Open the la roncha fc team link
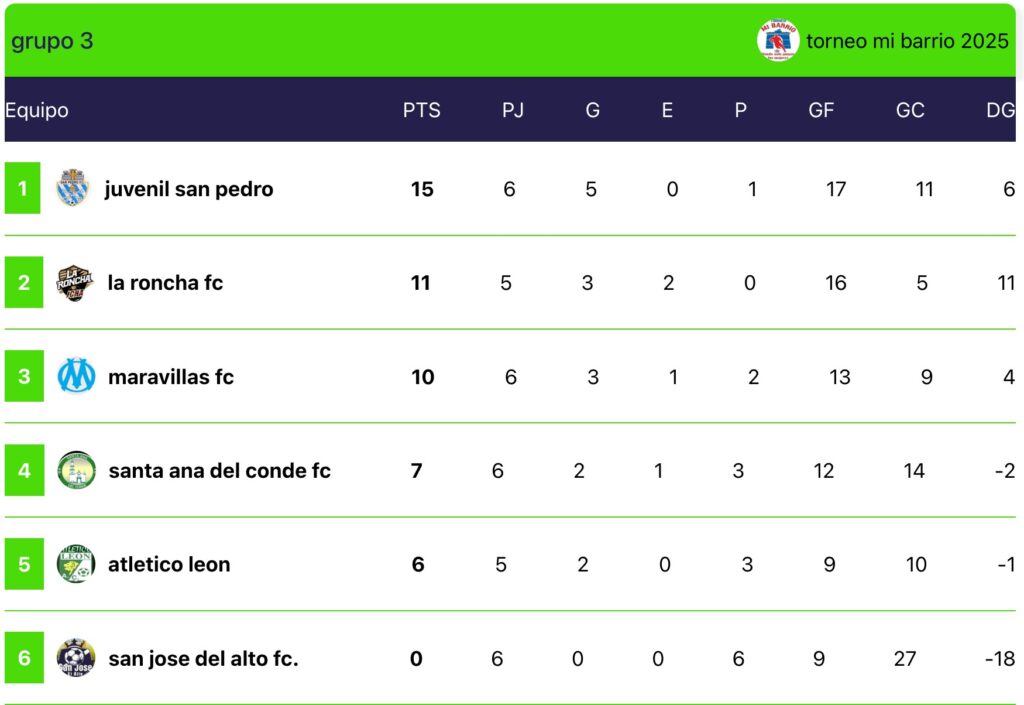This screenshot has width=1024, height=705. pos(165,283)
